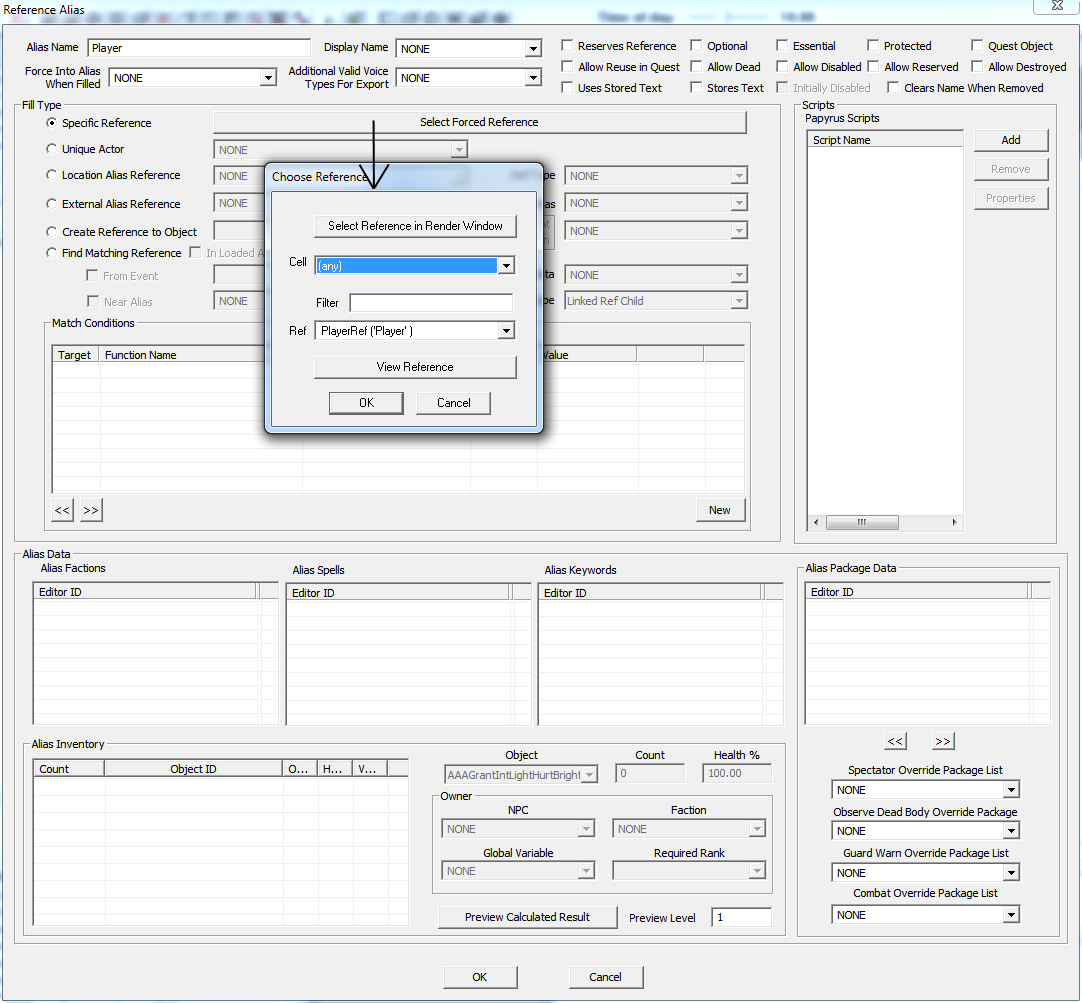Viewport: 1082px width, 1003px height.
Task: Select the Unique Actor radio button
Action: point(52,149)
